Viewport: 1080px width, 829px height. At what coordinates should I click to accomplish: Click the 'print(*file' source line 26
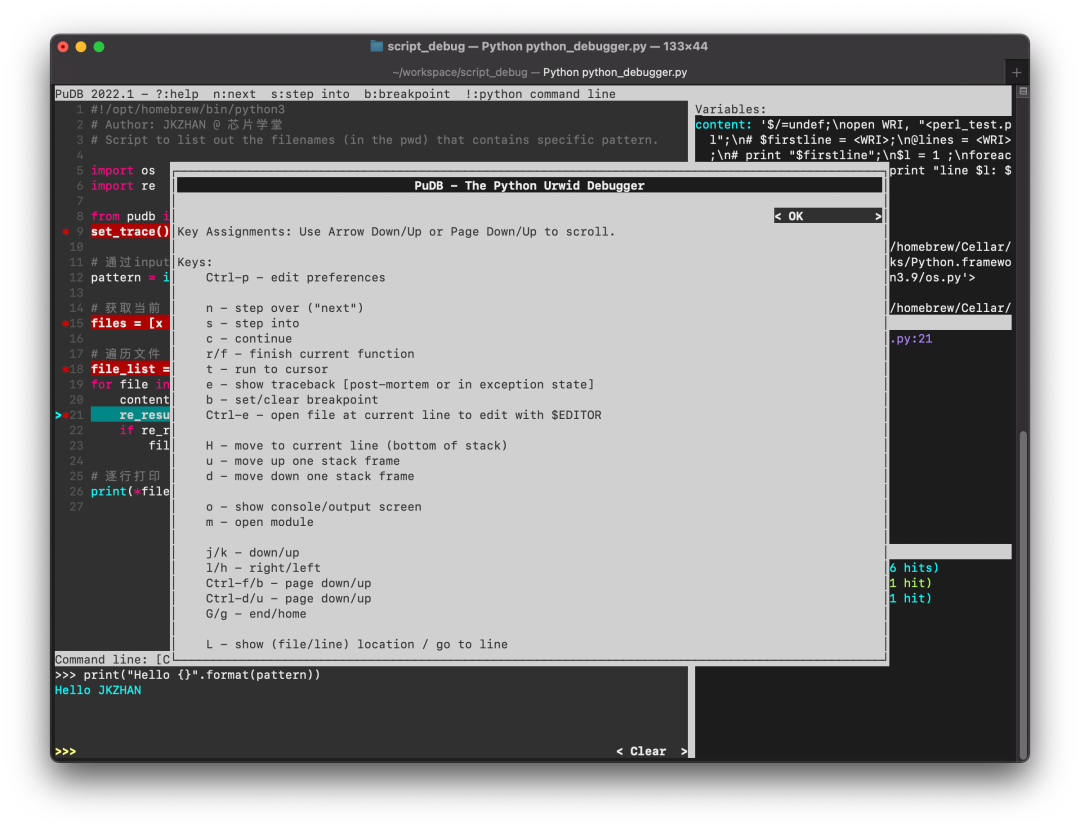coord(129,492)
